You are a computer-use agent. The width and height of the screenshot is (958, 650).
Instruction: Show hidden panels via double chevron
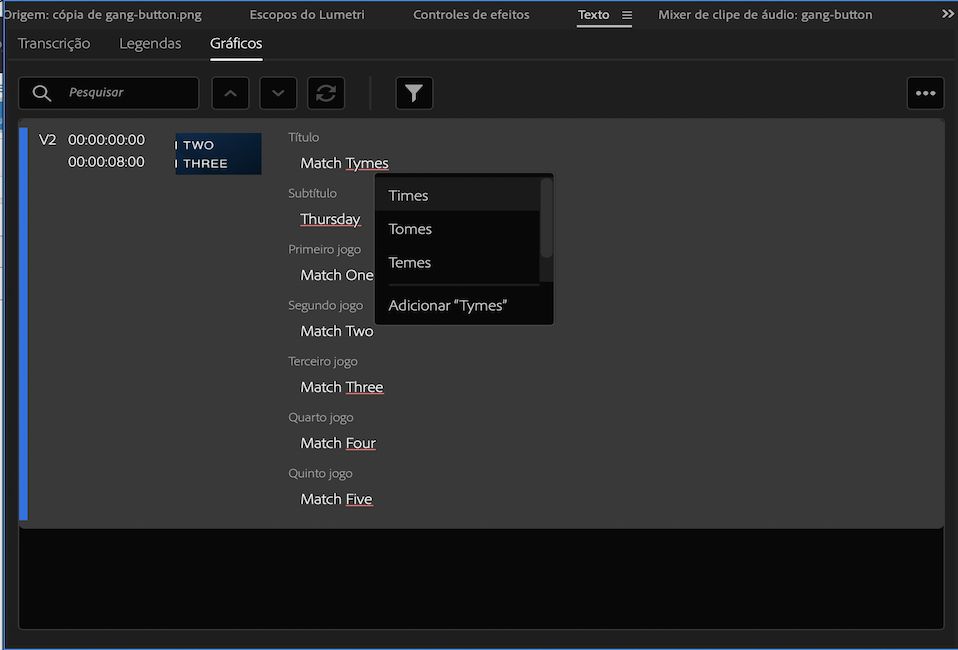click(948, 13)
